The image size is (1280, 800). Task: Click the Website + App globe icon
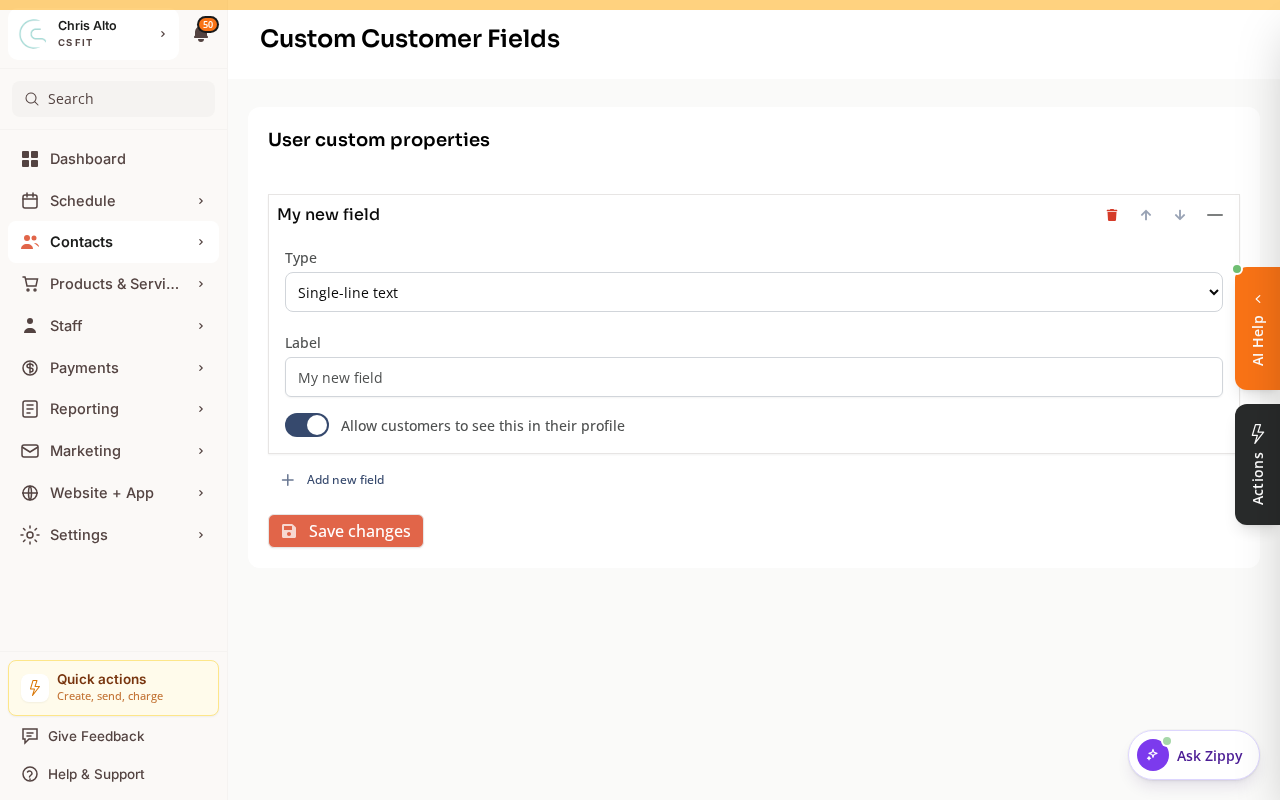(x=30, y=493)
